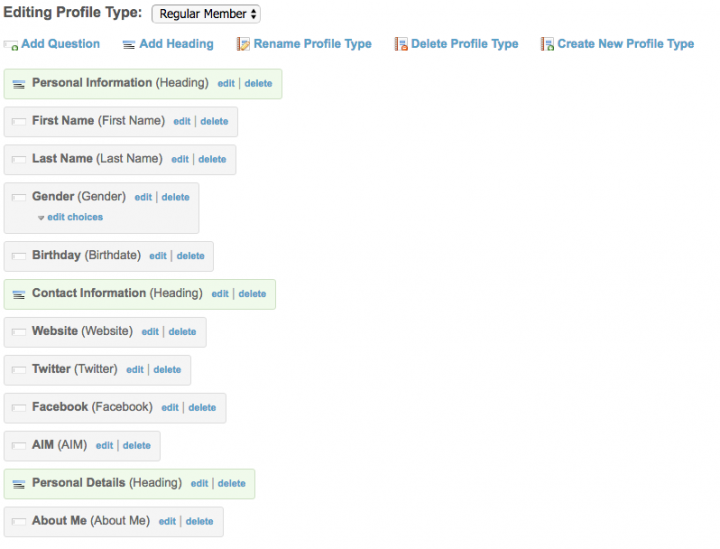Click the Last Name field icon
Screen dimensions: 720x549
19,160
